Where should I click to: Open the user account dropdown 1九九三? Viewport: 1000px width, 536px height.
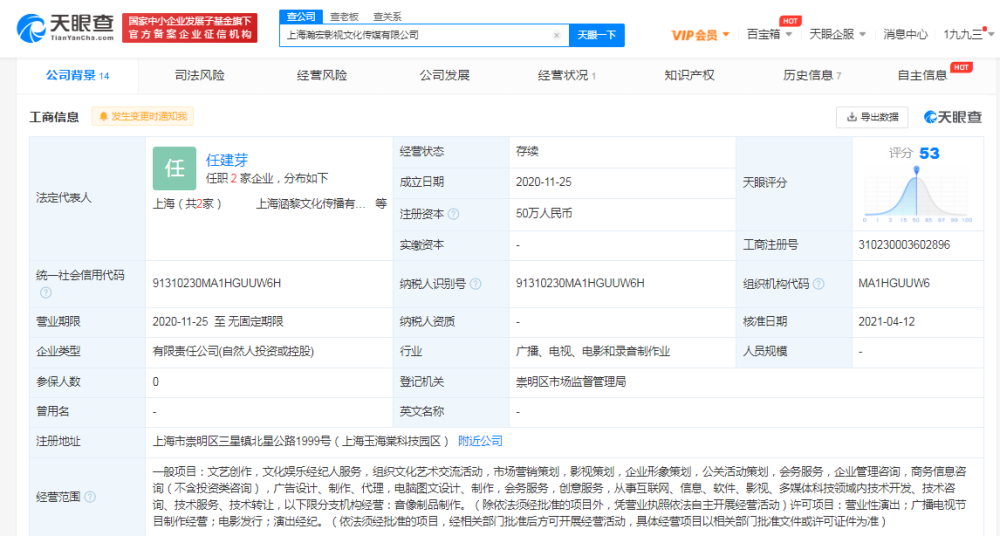pos(968,34)
